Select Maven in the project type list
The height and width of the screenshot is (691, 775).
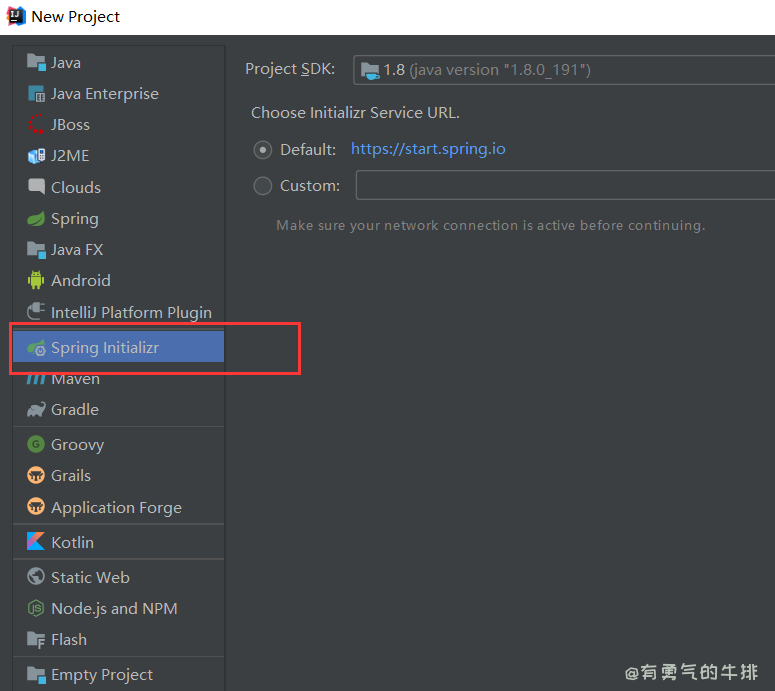(75, 379)
